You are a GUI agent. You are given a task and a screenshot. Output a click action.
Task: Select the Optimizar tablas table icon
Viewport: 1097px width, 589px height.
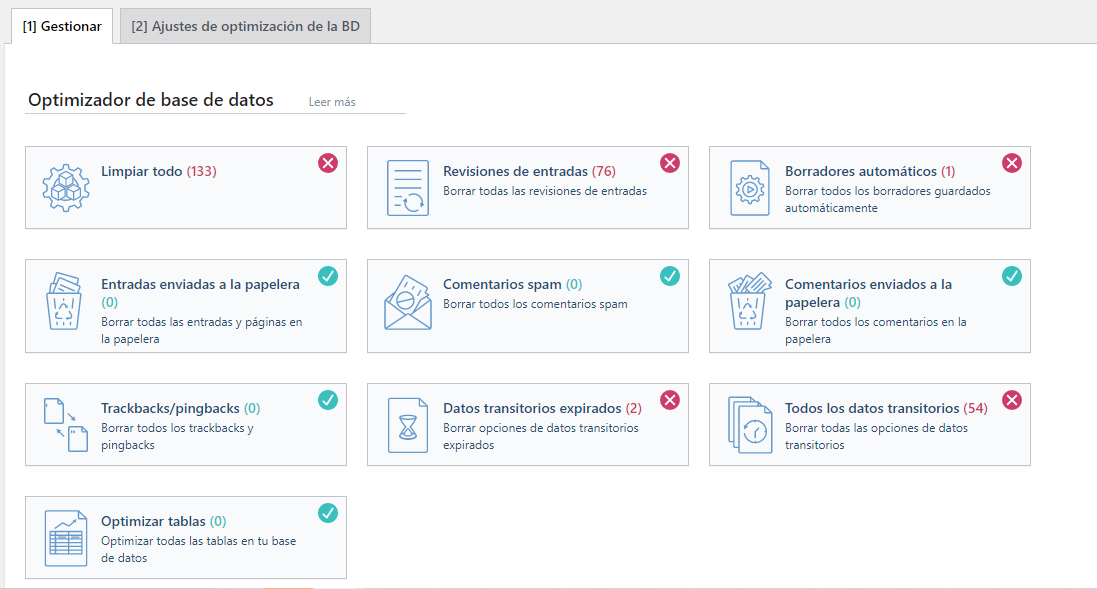click(x=65, y=537)
